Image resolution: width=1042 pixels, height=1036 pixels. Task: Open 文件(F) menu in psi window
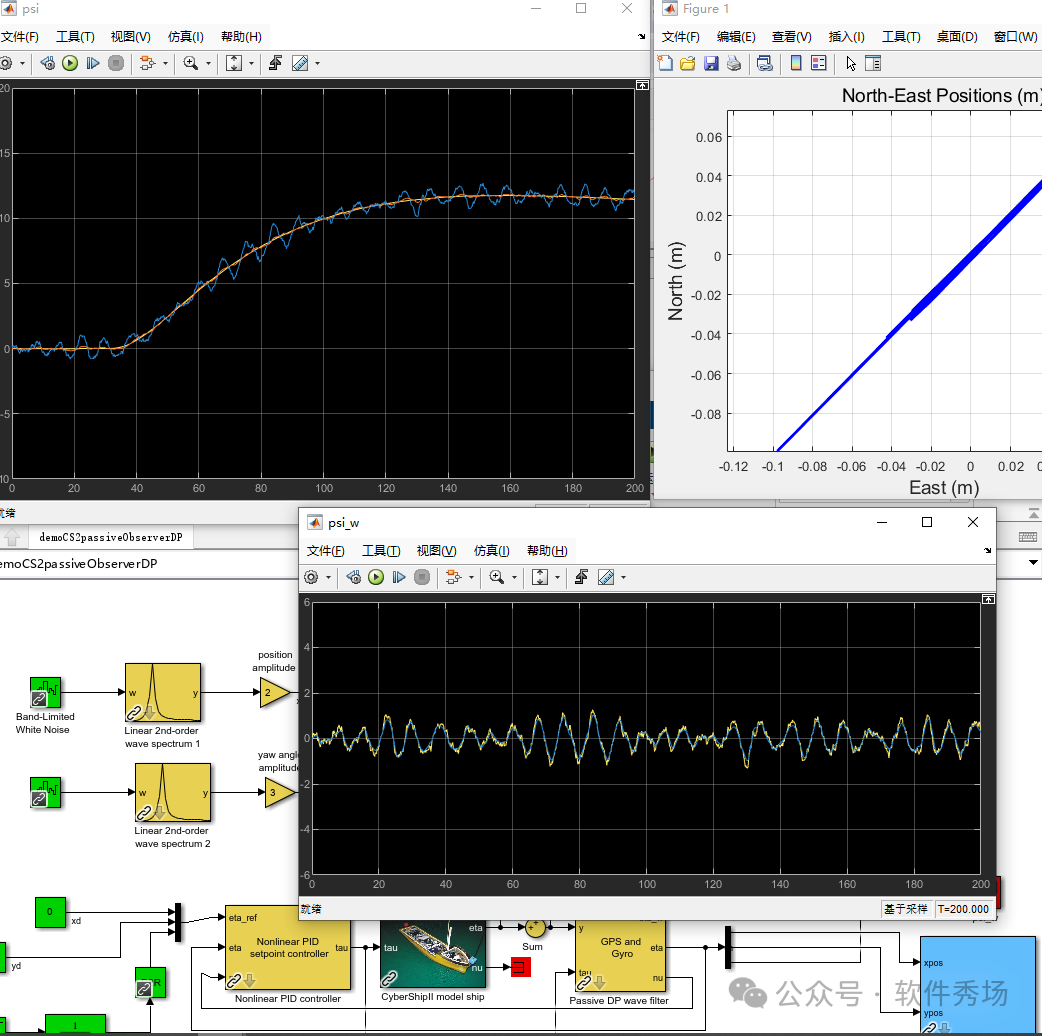click(19, 37)
